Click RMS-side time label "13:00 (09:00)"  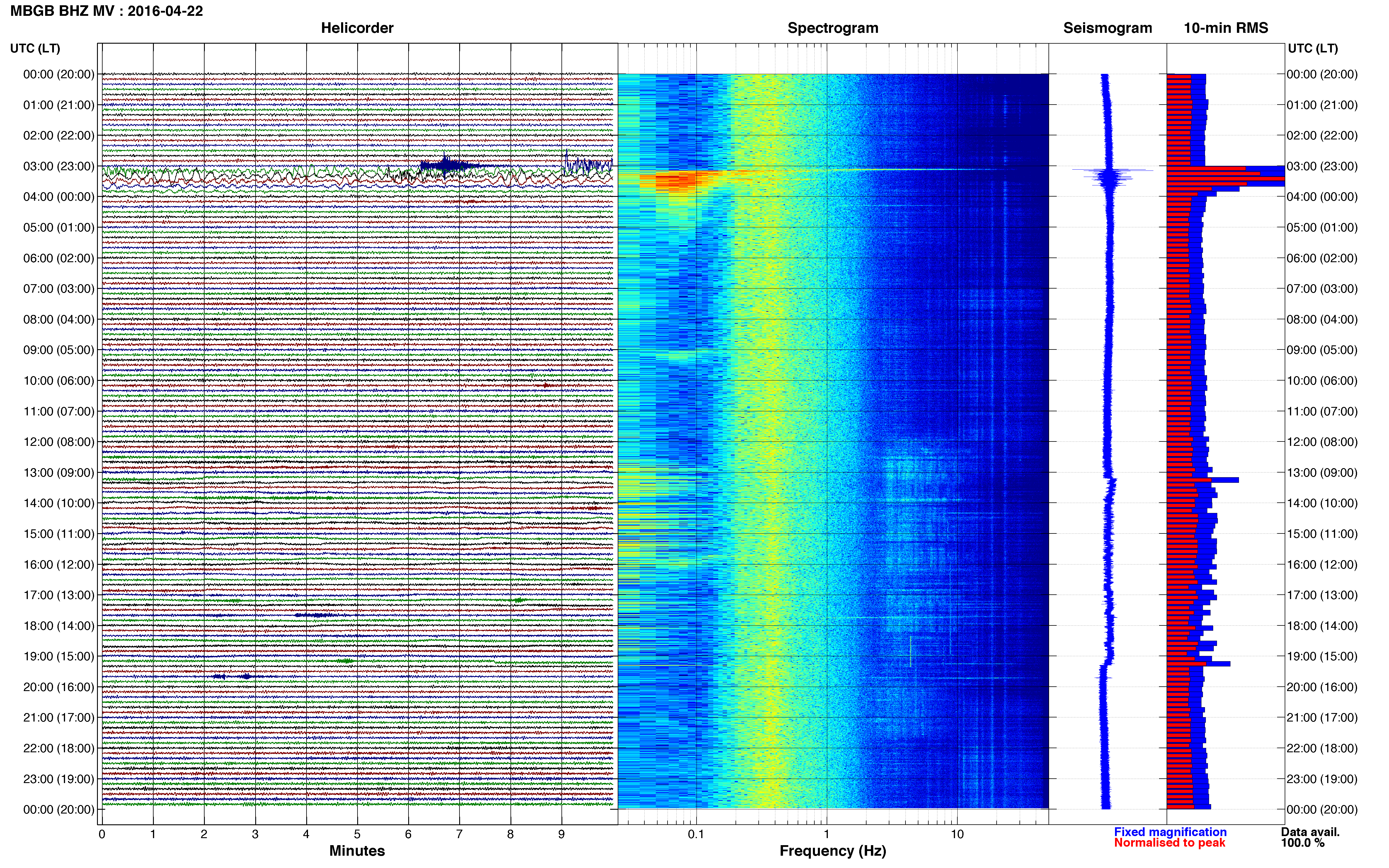(1322, 473)
